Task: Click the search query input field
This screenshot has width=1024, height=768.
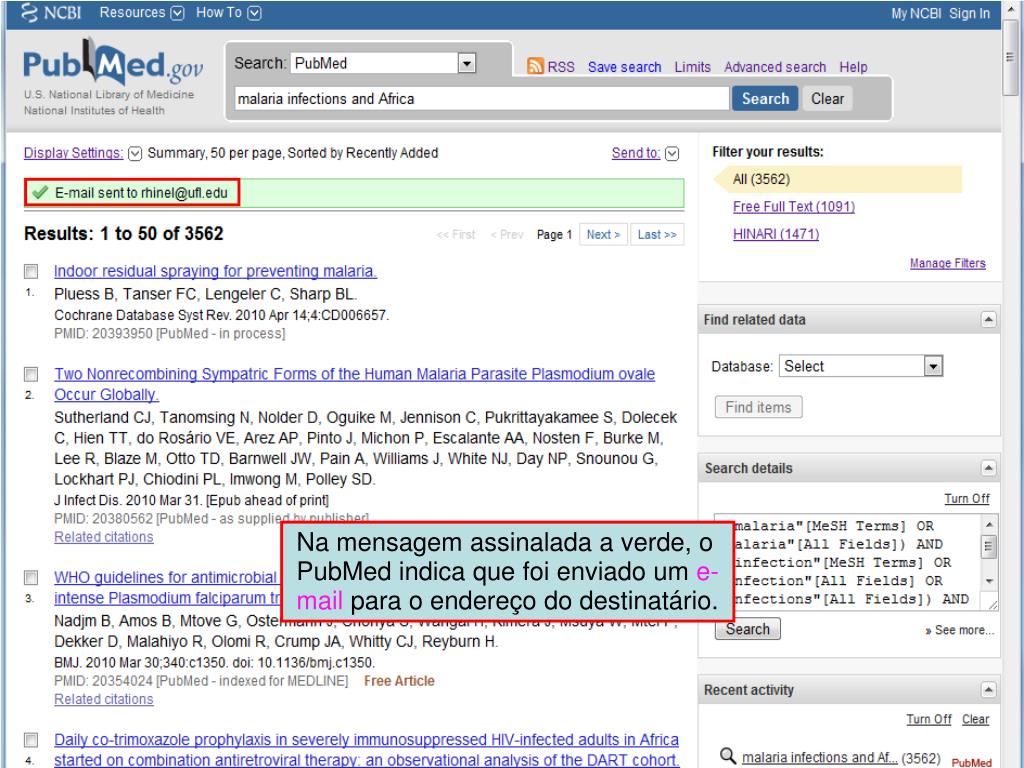Action: [482, 99]
